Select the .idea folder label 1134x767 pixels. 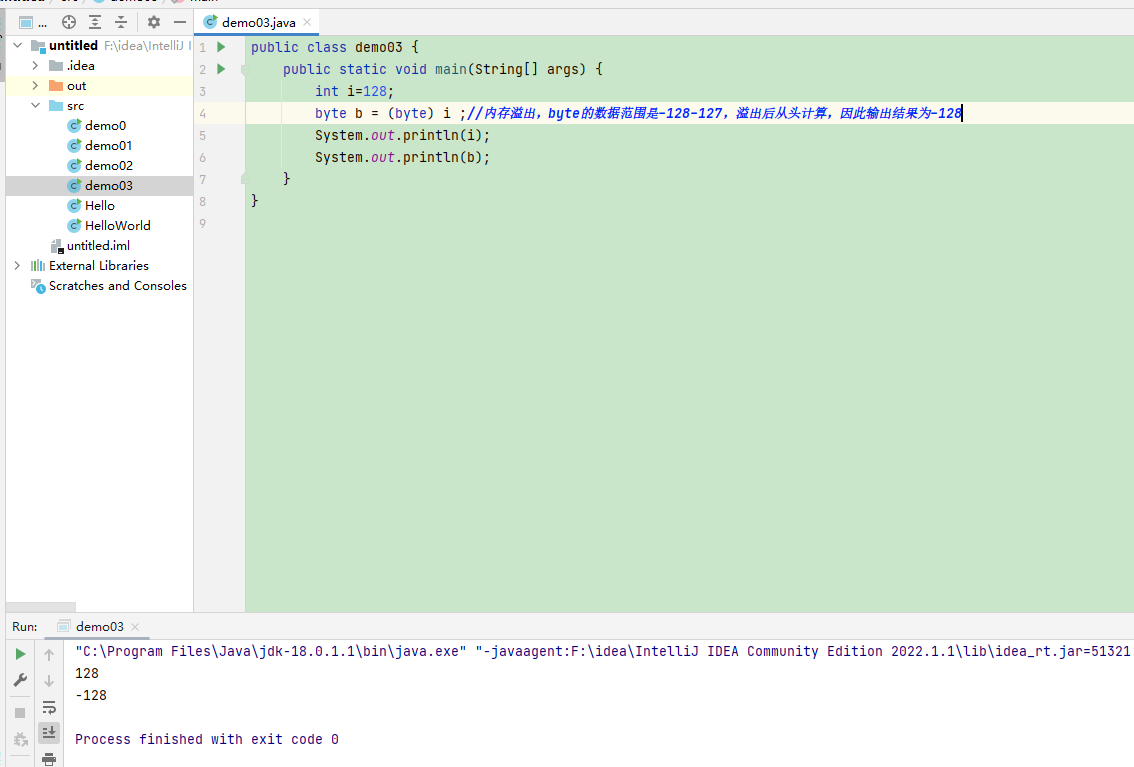point(81,66)
